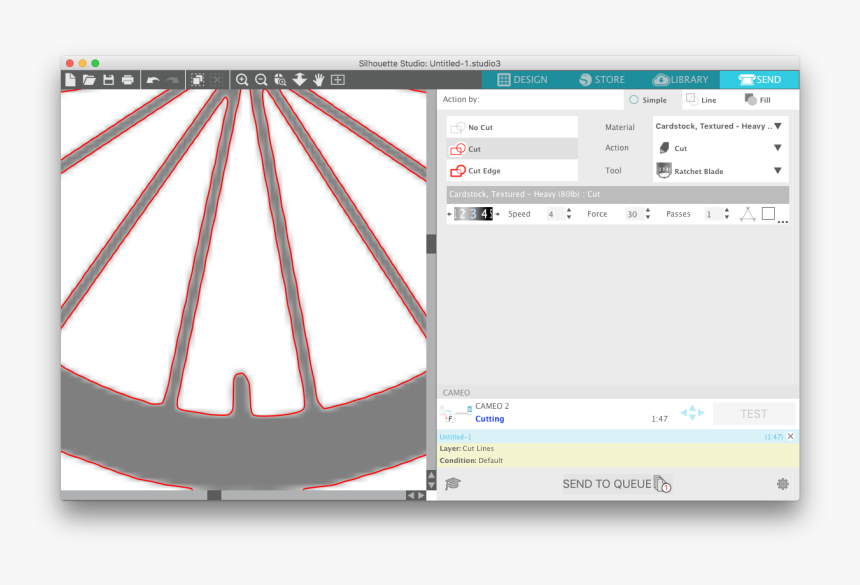Set action to No Cut
860x585 pixels.
tap(511, 126)
